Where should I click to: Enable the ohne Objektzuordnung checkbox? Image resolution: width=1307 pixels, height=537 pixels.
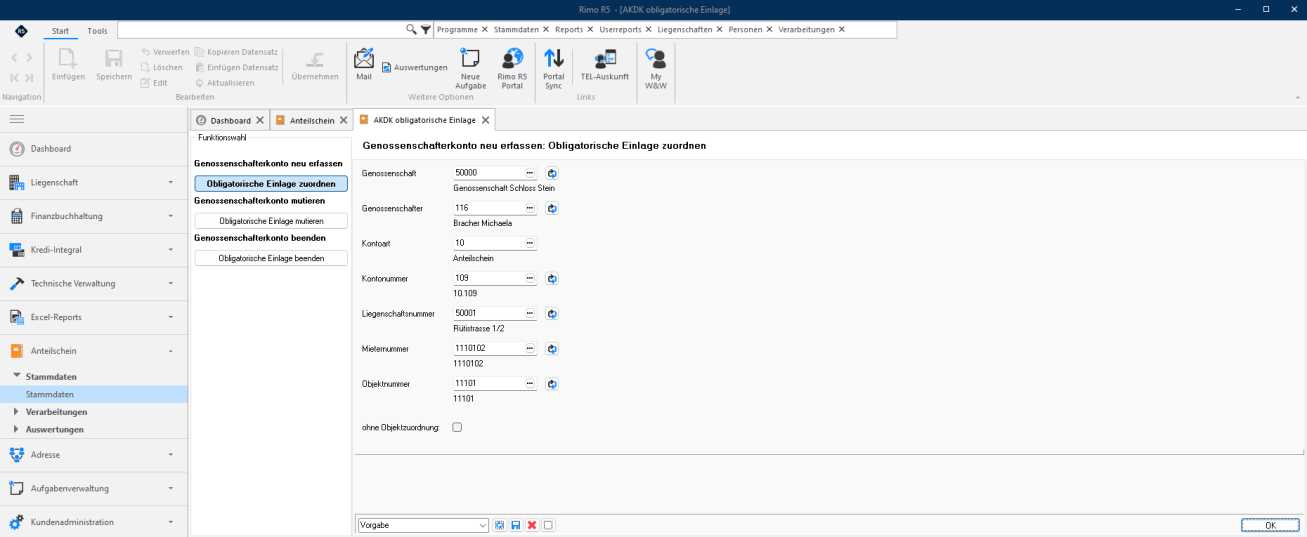(457, 427)
